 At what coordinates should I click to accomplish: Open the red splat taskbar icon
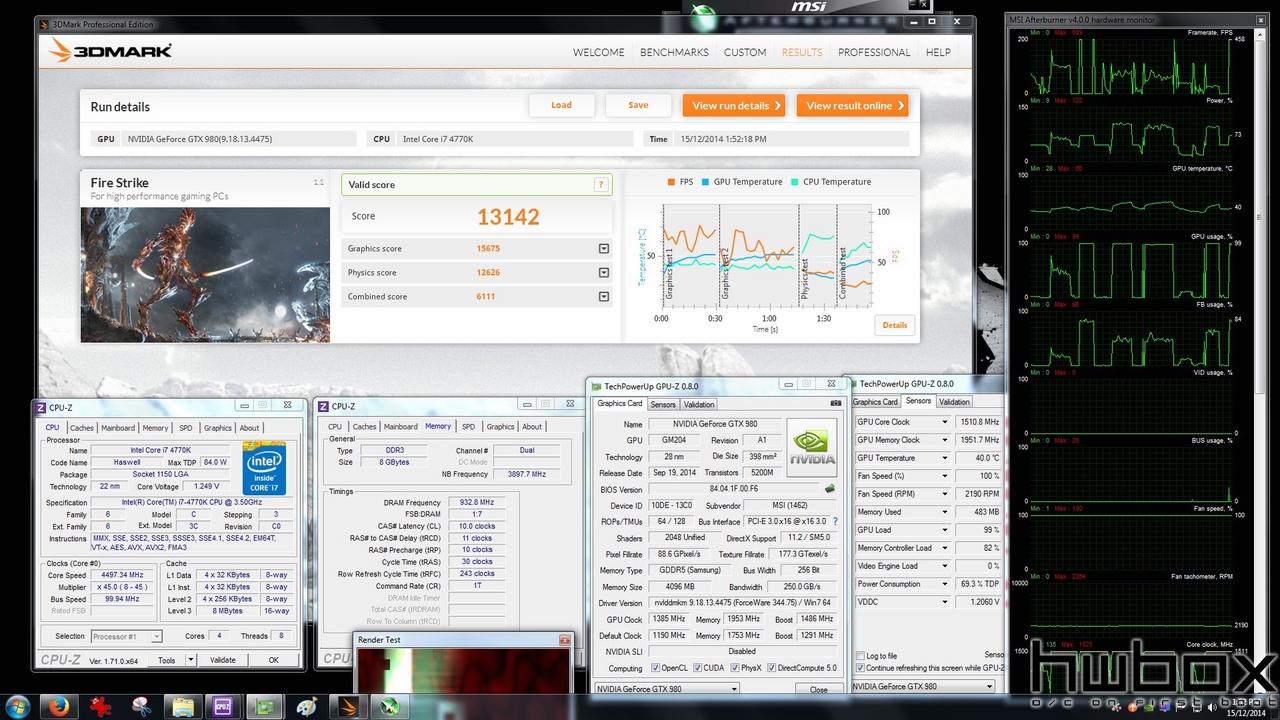[x=101, y=706]
